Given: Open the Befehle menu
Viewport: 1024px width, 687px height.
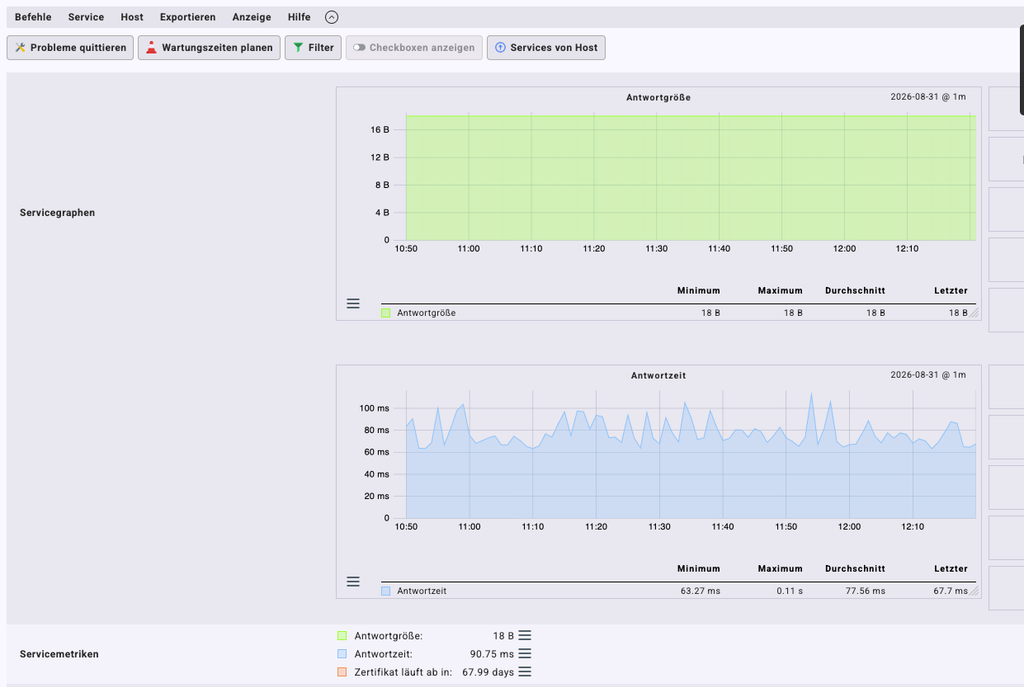Looking at the screenshot, I should [33, 17].
